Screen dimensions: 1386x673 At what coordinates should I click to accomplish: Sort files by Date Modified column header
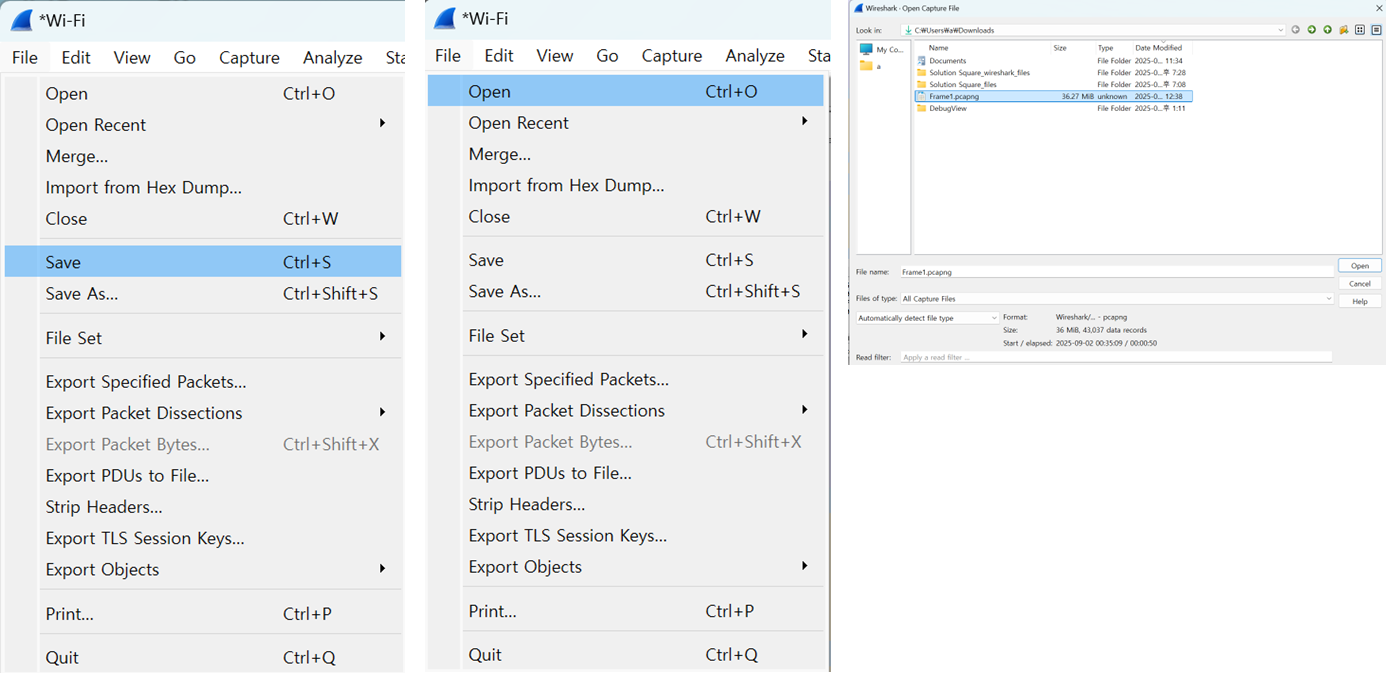pyautogui.click(x=1160, y=48)
